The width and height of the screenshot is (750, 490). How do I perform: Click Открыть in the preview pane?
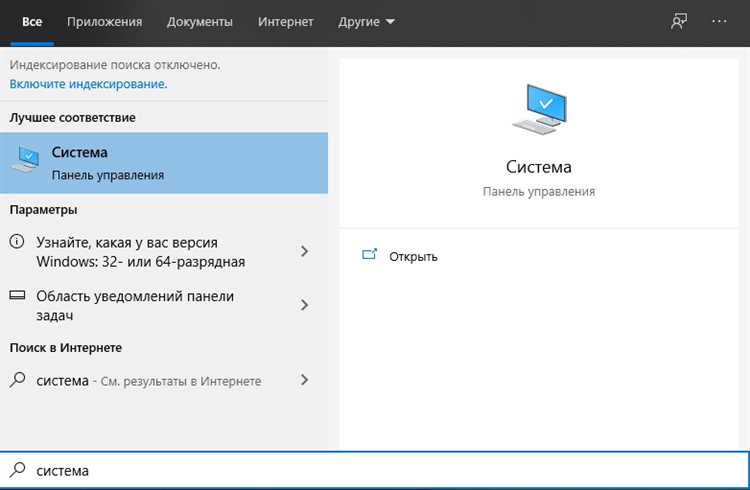click(x=413, y=257)
